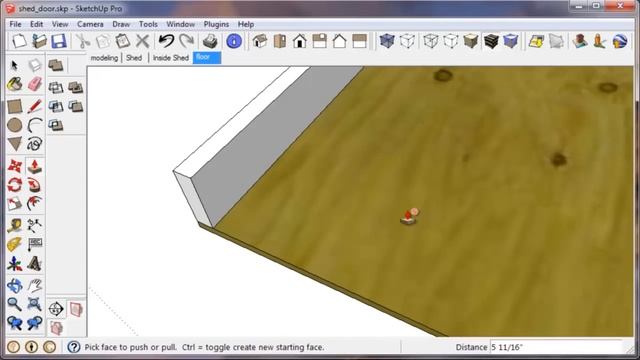Select the Scale tool
The width and height of the screenshot is (640, 360).
[15, 204]
